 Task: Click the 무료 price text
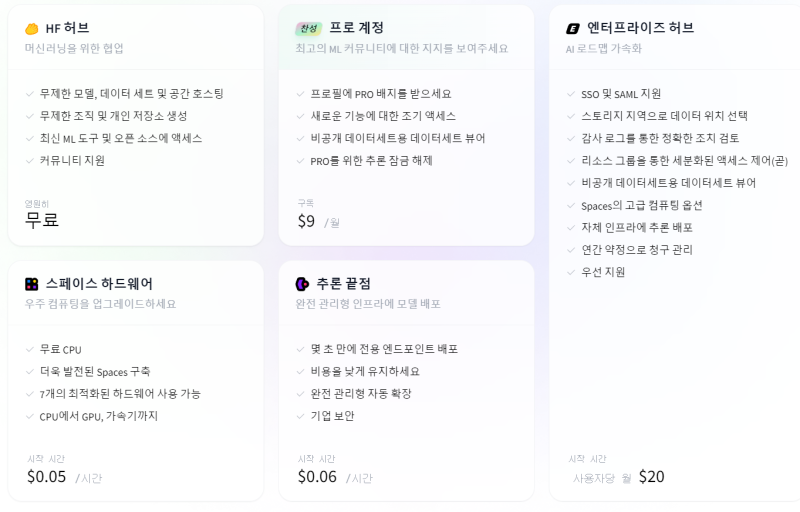42,220
